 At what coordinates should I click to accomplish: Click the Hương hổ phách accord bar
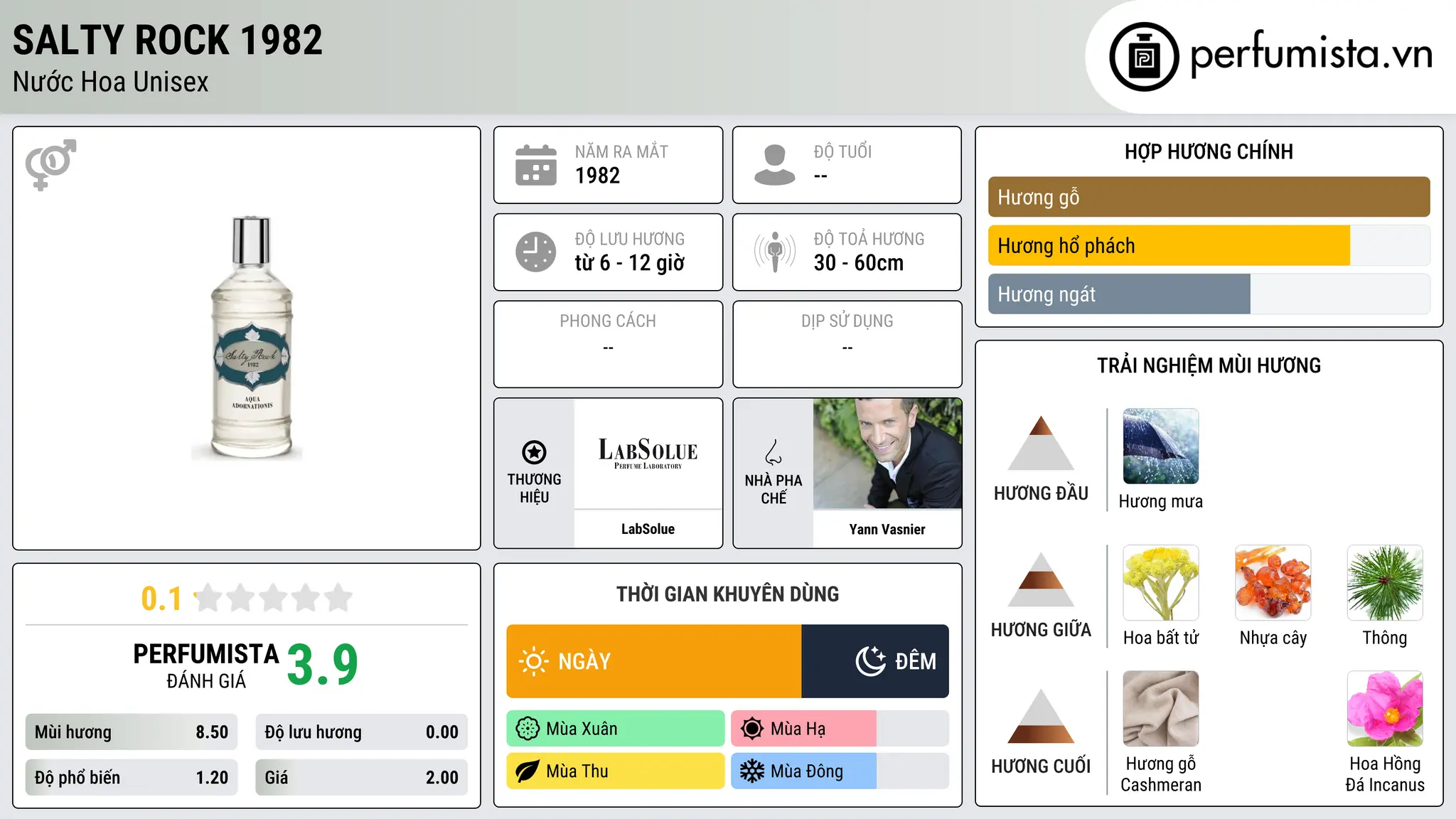coord(1209,245)
